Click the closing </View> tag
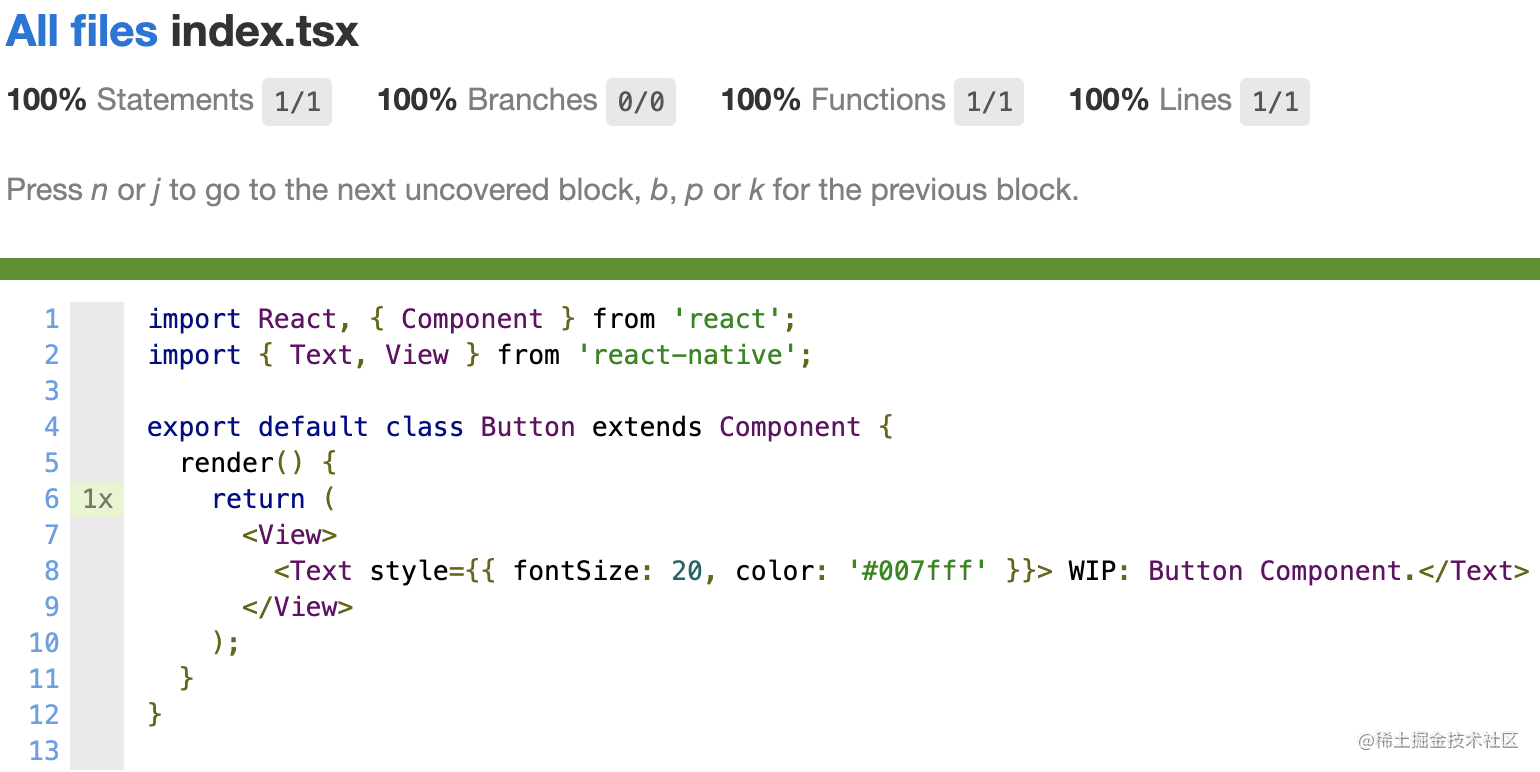Screen dimensions: 1540x772 coord(298,607)
